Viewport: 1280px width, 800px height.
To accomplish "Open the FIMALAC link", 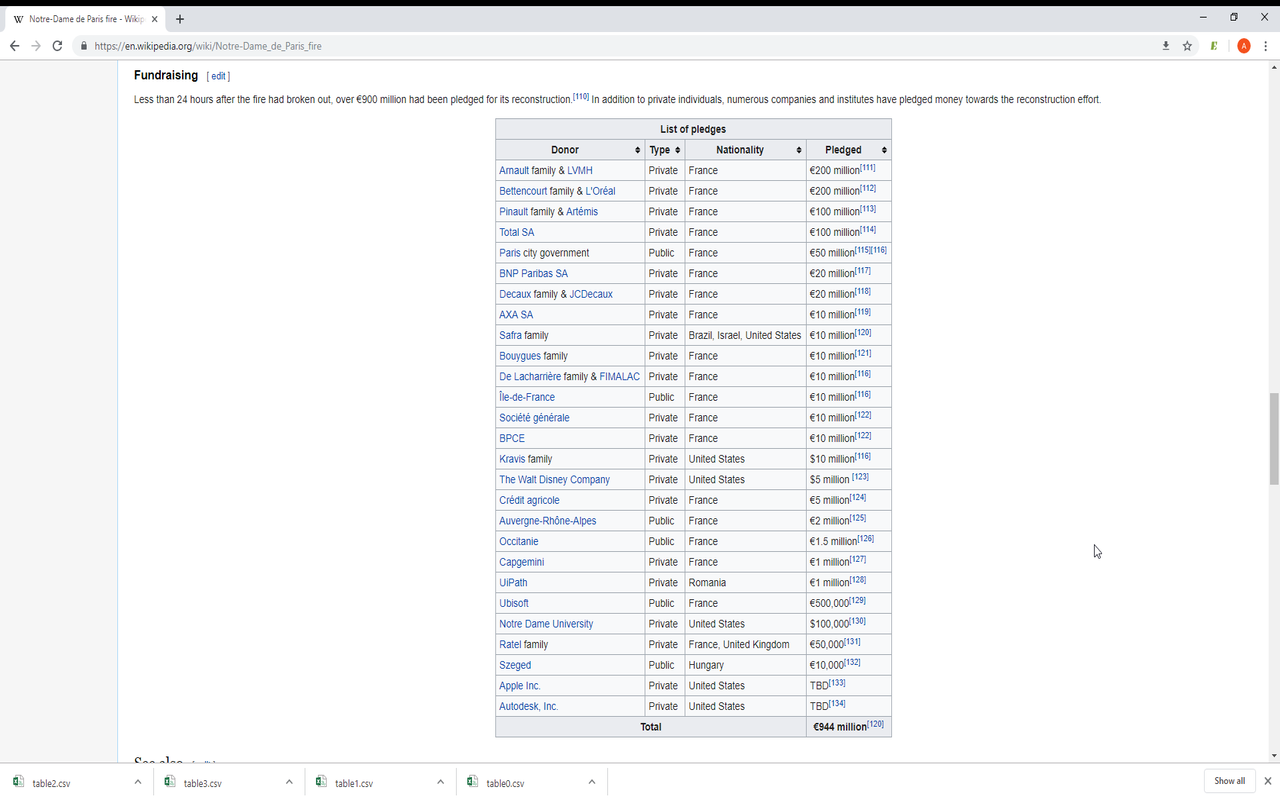I will (x=620, y=377).
